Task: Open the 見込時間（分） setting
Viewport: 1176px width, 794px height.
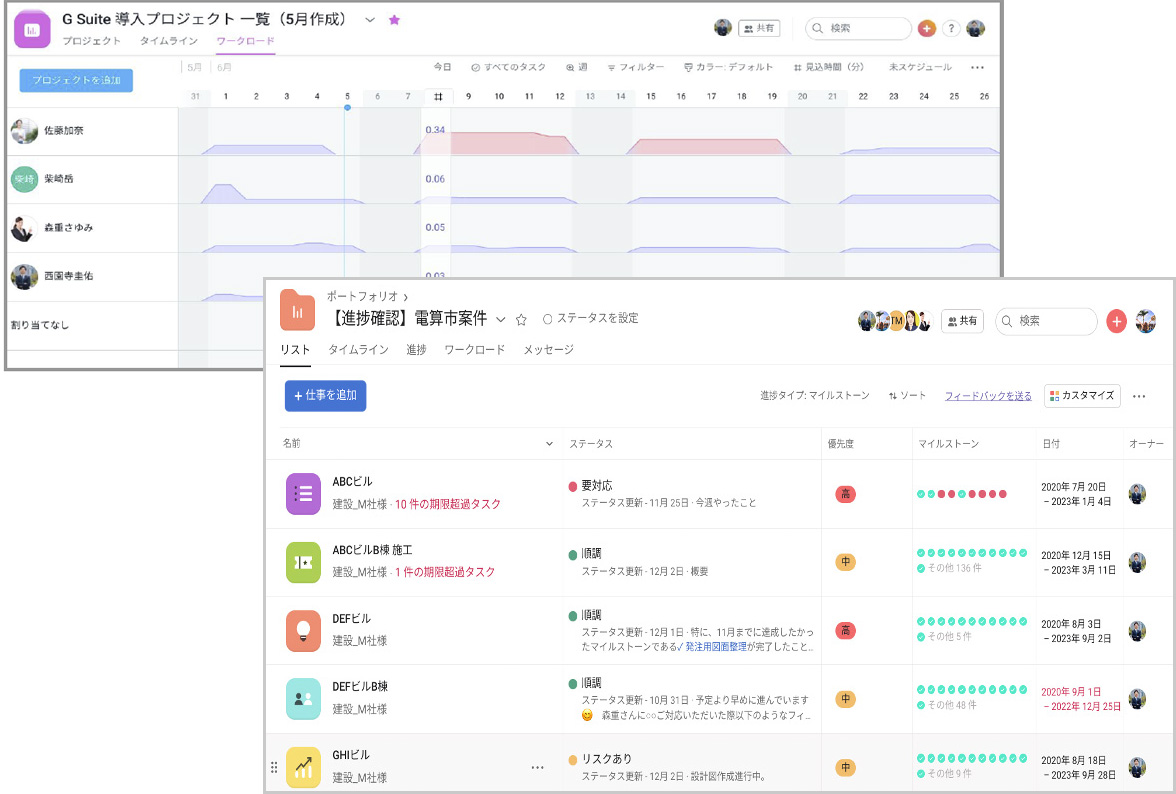Action: pyautogui.click(x=829, y=67)
